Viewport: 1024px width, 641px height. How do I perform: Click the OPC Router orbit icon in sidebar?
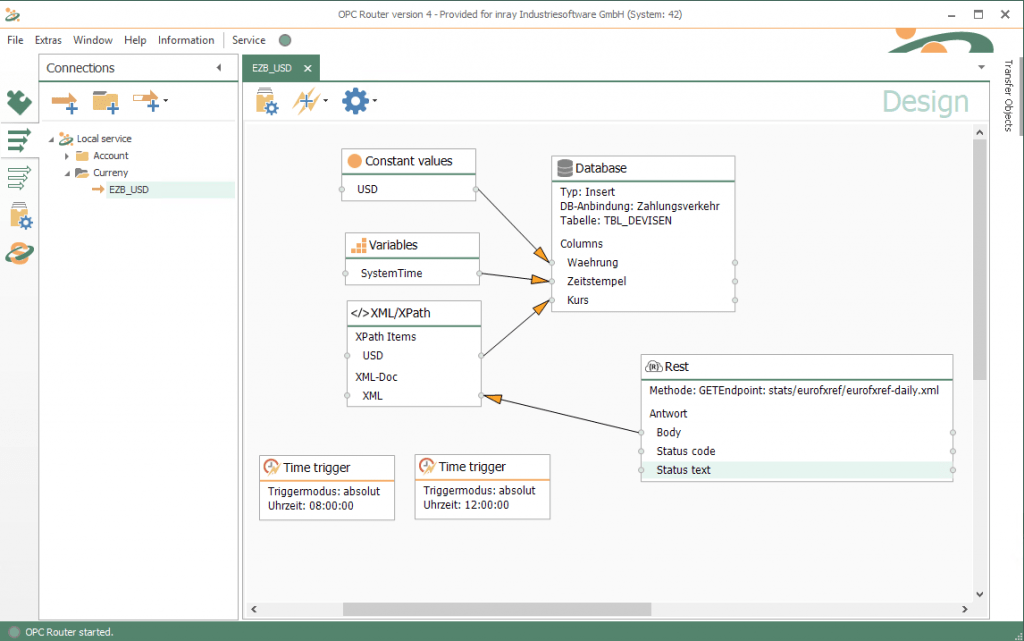[x=19, y=253]
